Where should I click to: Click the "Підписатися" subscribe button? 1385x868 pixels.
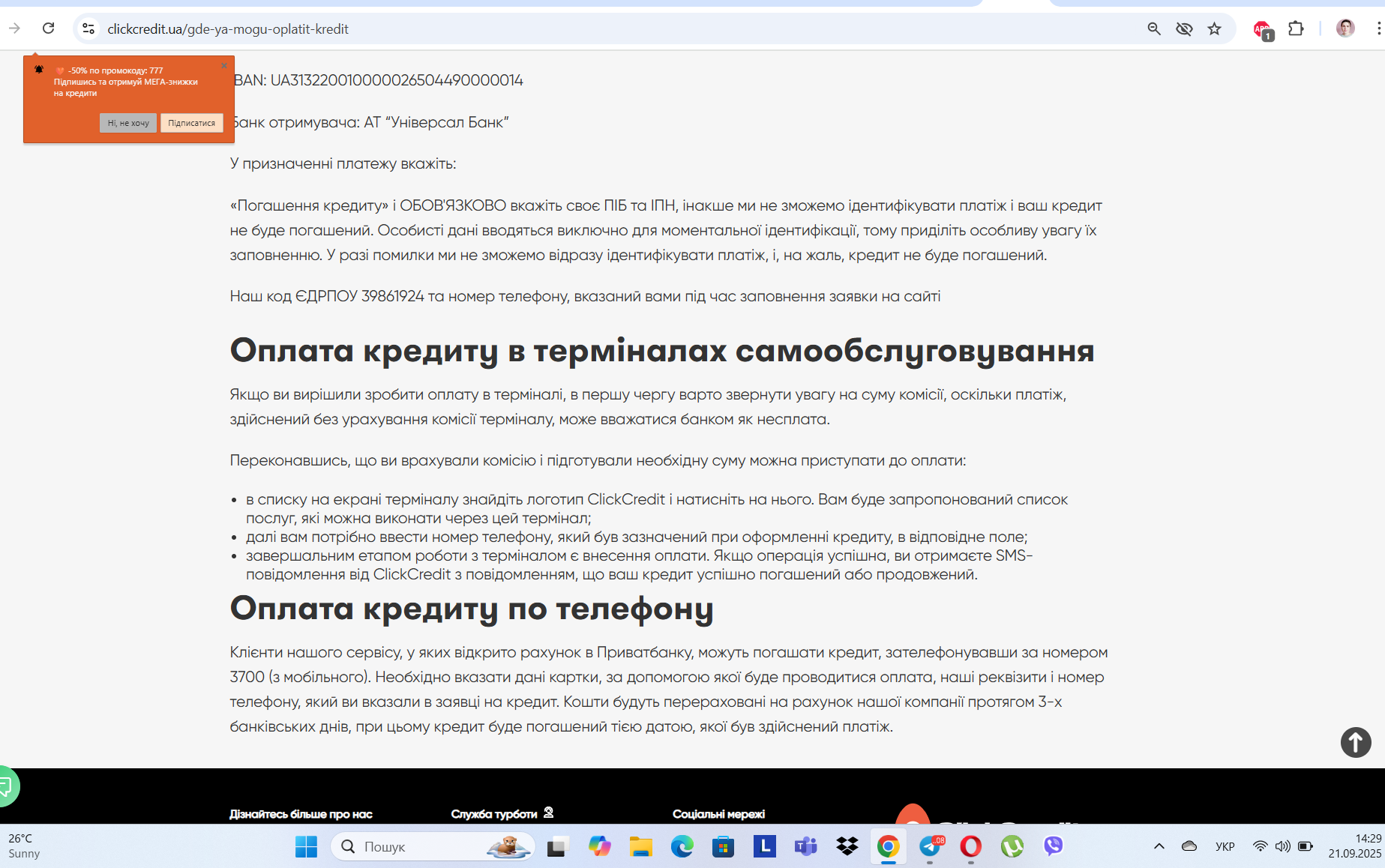192,123
